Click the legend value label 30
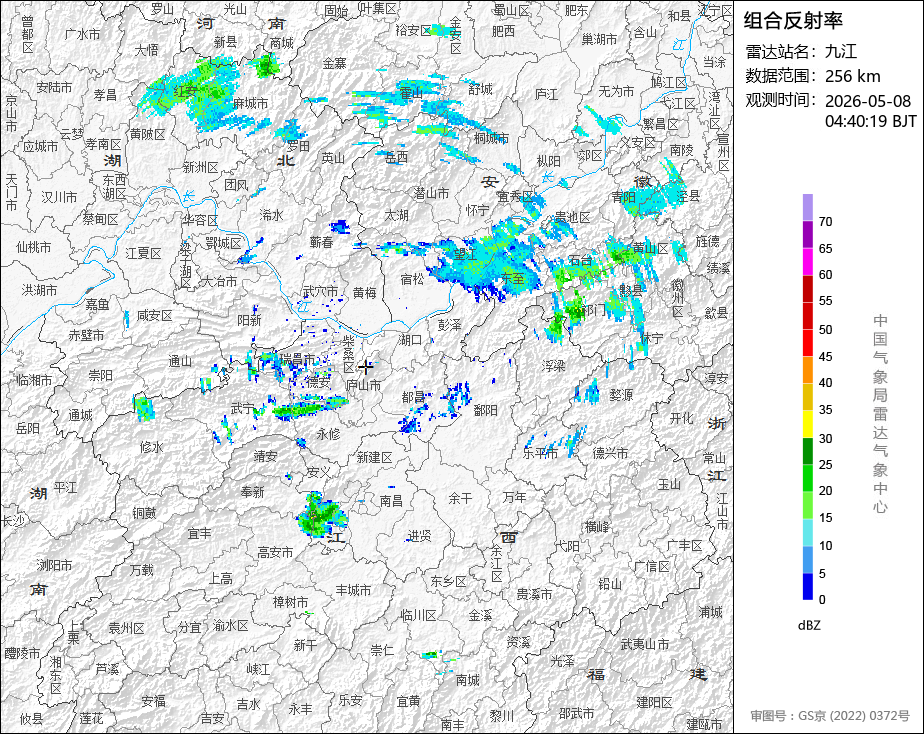The image size is (924, 734). click(x=826, y=438)
